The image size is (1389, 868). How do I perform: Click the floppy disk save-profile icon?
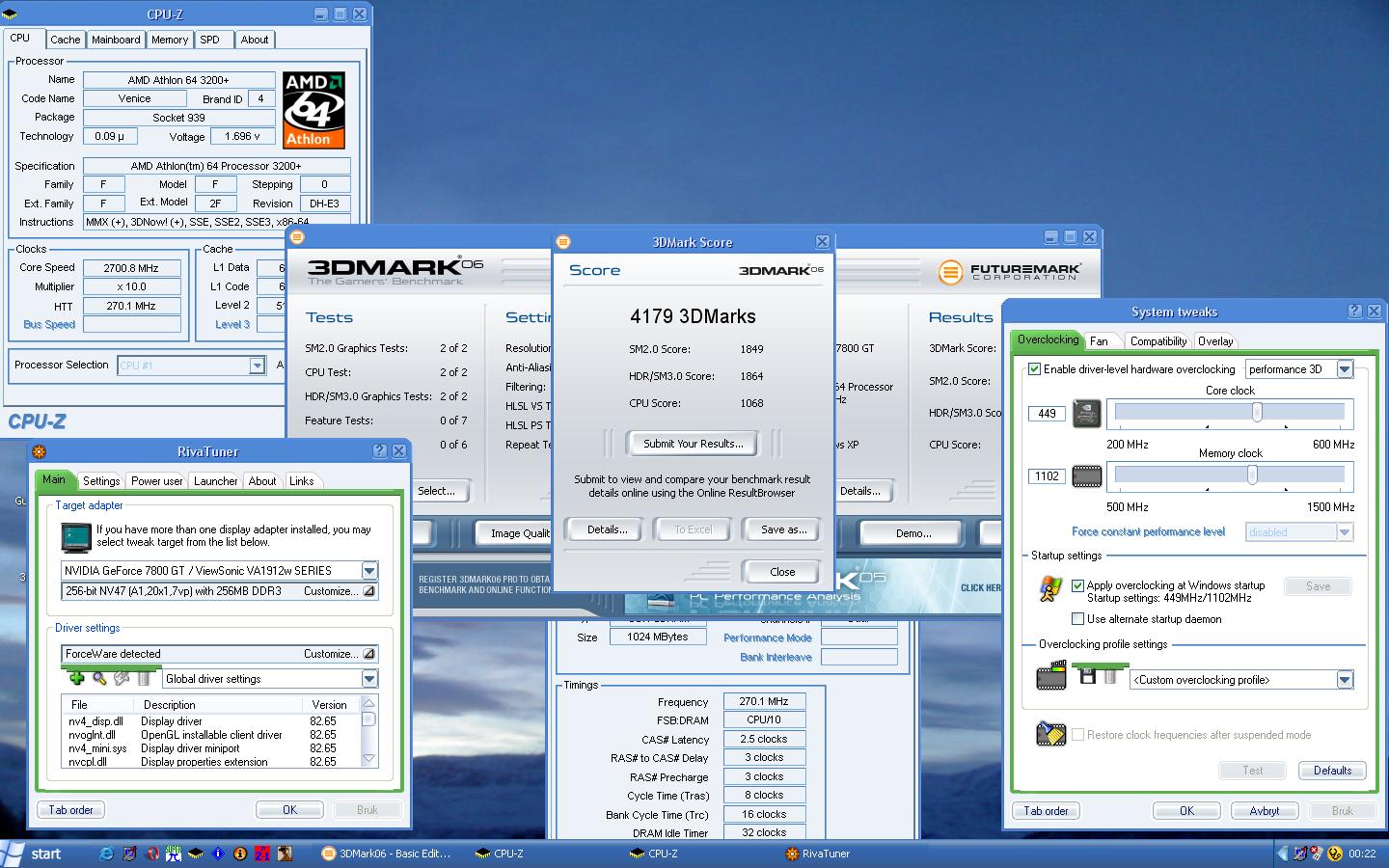[1088, 677]
